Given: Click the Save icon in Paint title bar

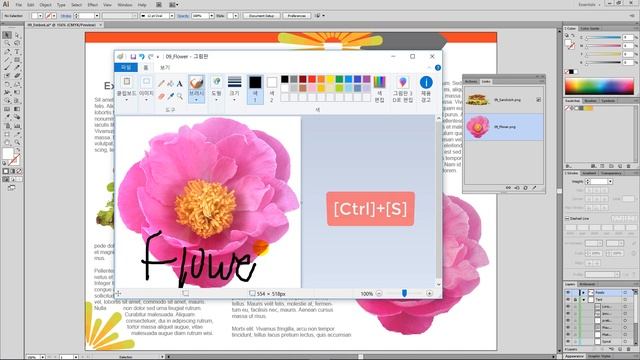Looking at the screenshot, I should [x=133, y=57].
